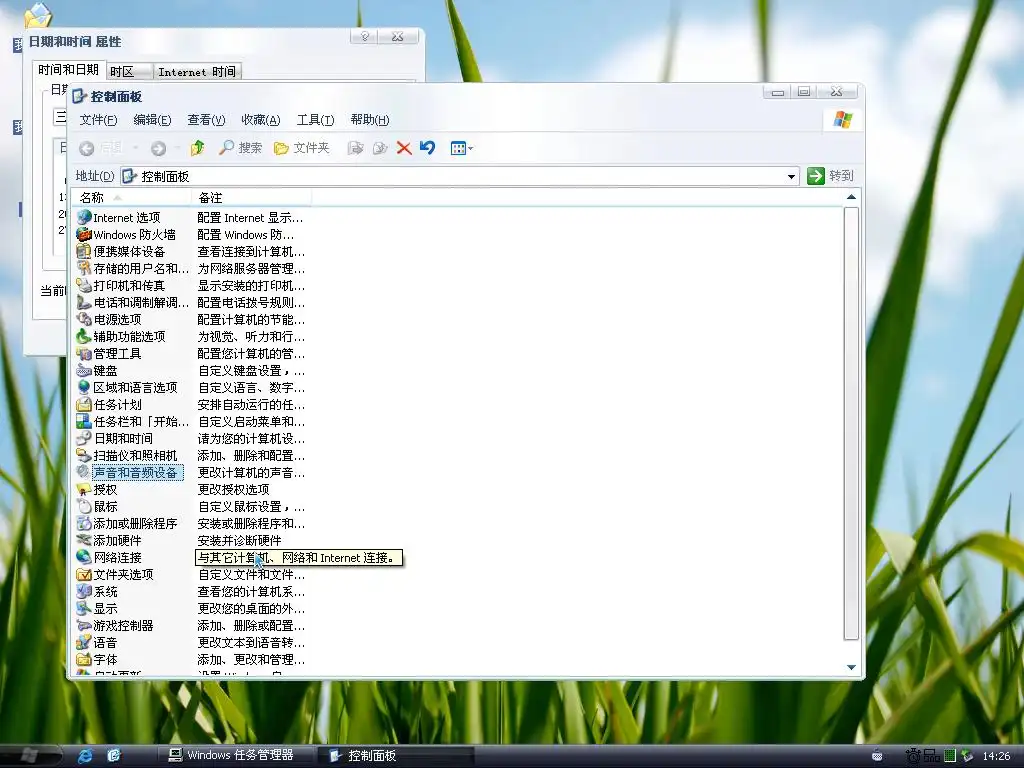Click help button in 日期和时间 title bar
The height and width of the screenshot is (768, 1024).
pyautogui.click(x=364, y=37)
